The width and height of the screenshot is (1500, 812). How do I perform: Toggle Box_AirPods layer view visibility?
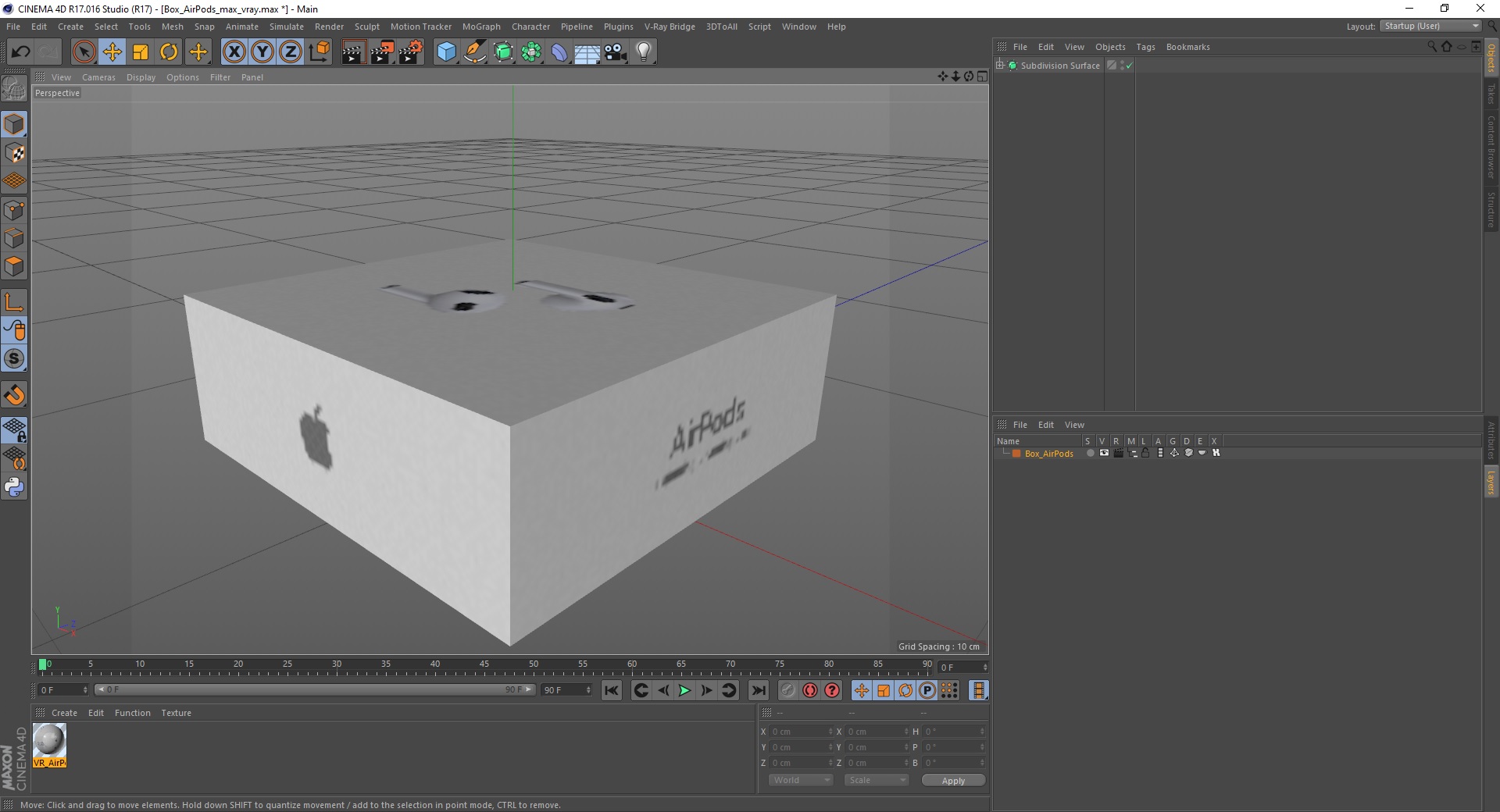(x=1104, y=453)
